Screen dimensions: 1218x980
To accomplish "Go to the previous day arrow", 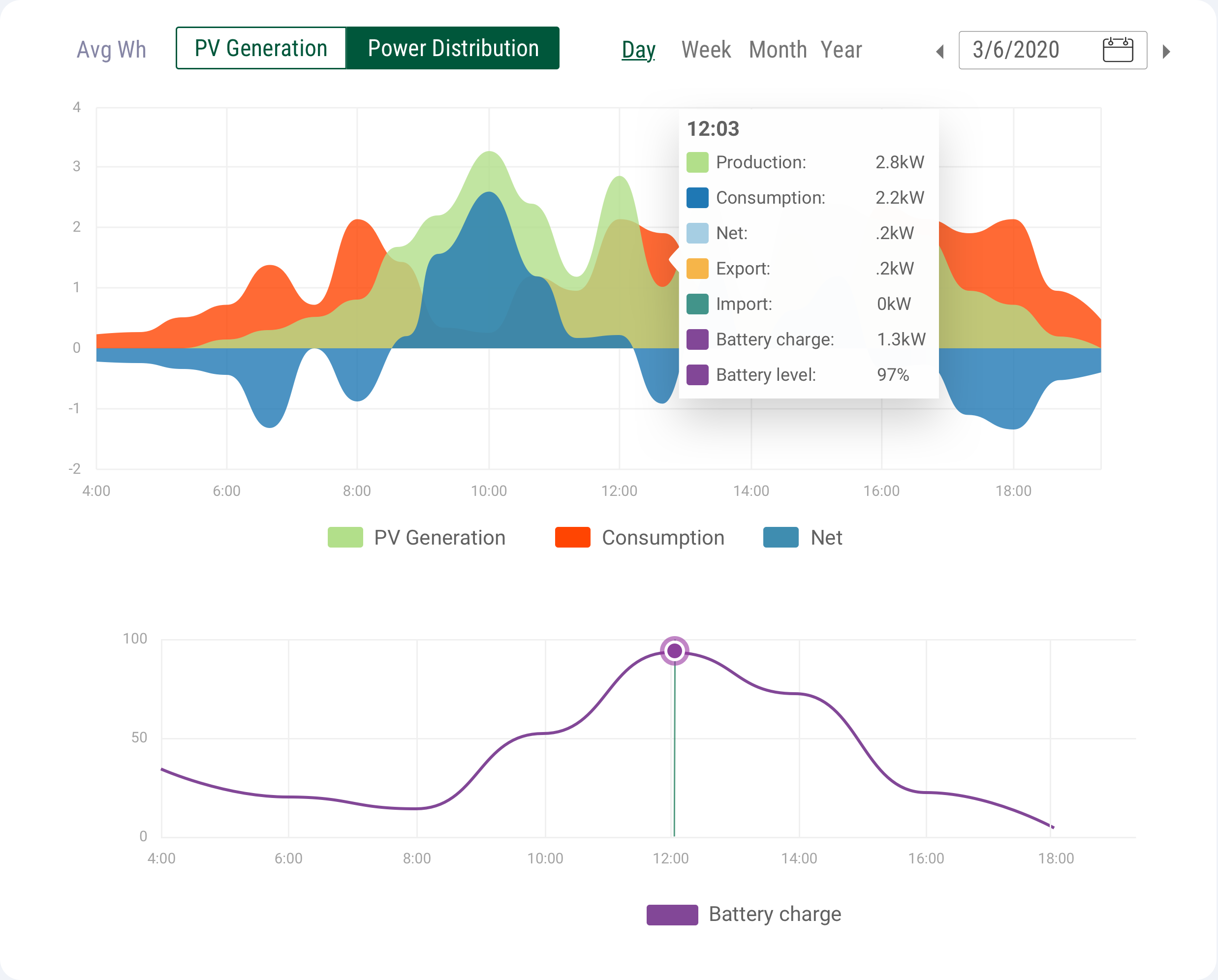I will click(940, 51).
